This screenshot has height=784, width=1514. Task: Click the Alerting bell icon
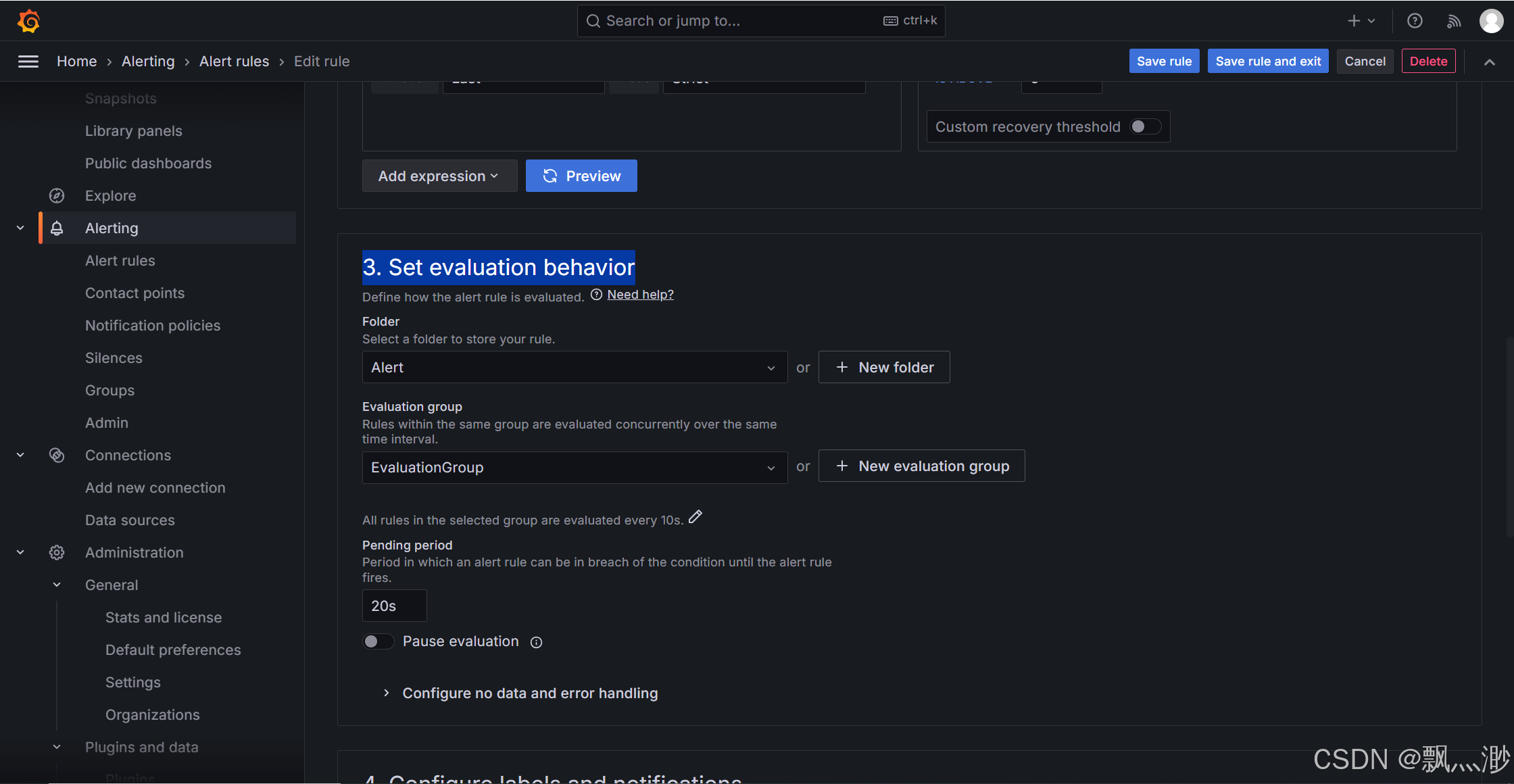(57, 228)
